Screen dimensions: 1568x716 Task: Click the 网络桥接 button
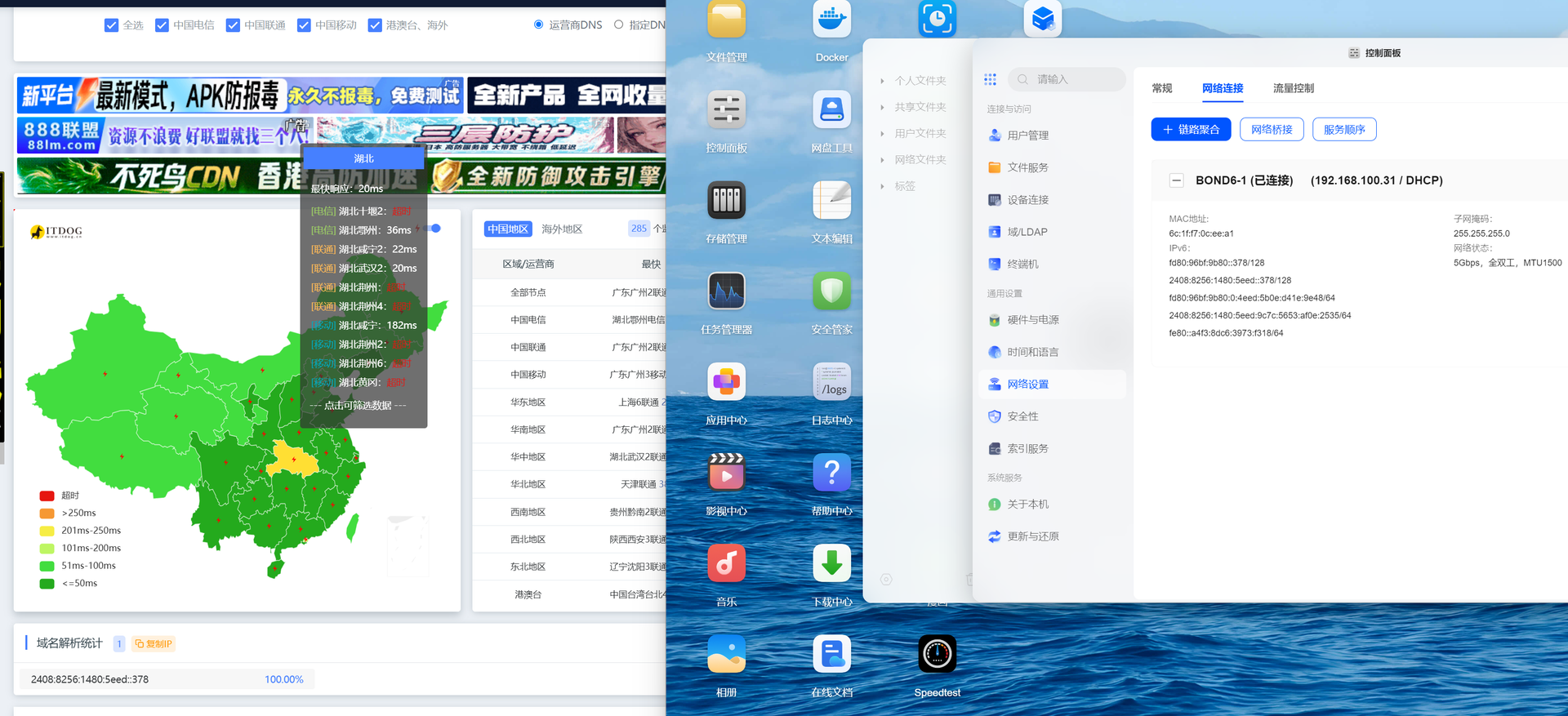pos(1272,130)
